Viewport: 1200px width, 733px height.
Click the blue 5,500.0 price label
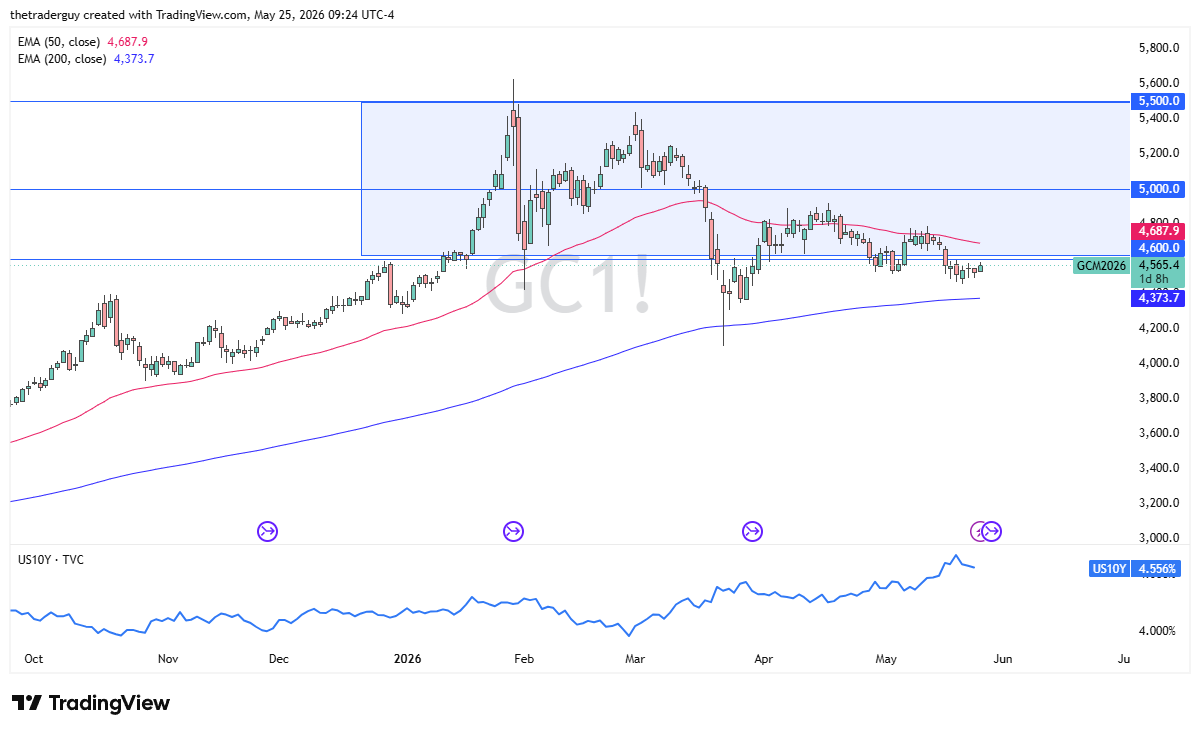coord(1158,101)
